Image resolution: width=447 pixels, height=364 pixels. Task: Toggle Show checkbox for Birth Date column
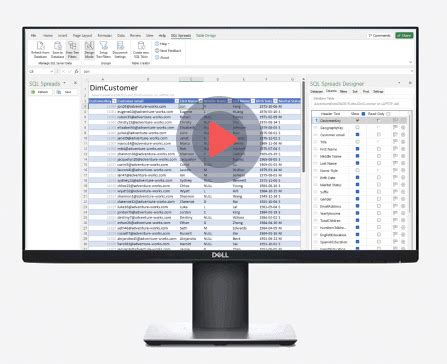click(357, 178)
